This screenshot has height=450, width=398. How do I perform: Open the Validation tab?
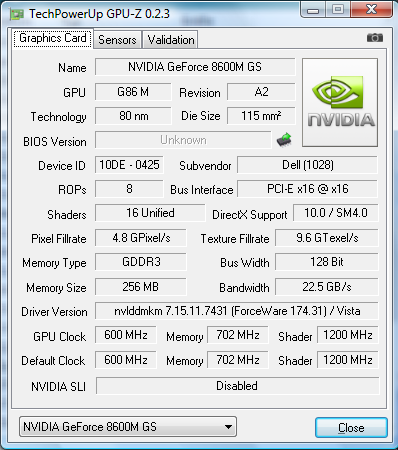click(x=171, y=40)
